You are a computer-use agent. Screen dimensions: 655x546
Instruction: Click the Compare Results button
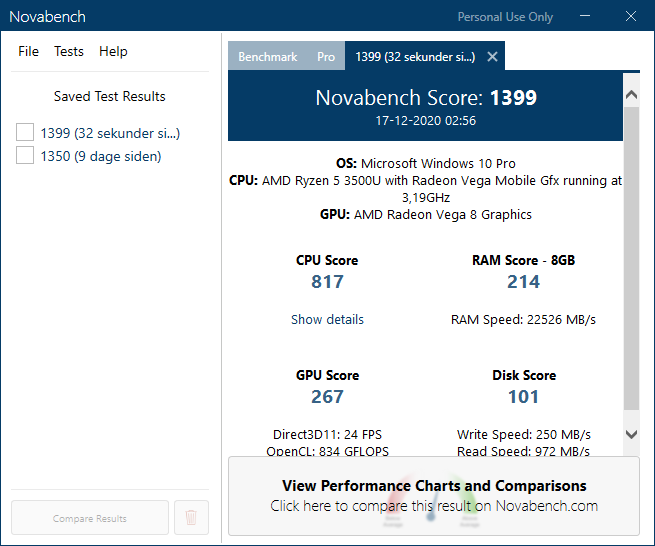click(x=90, y=518)
